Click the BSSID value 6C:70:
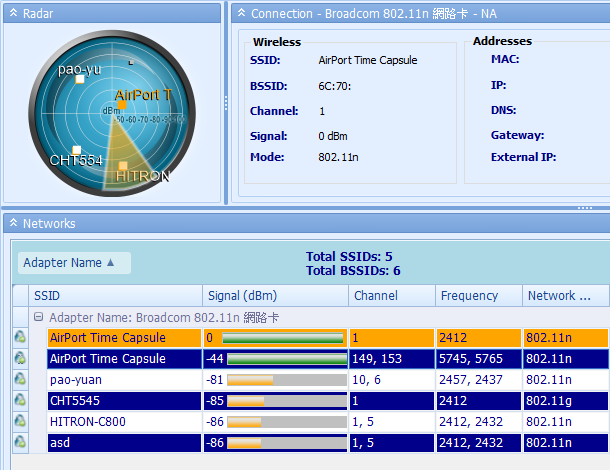 coord(335,86)
